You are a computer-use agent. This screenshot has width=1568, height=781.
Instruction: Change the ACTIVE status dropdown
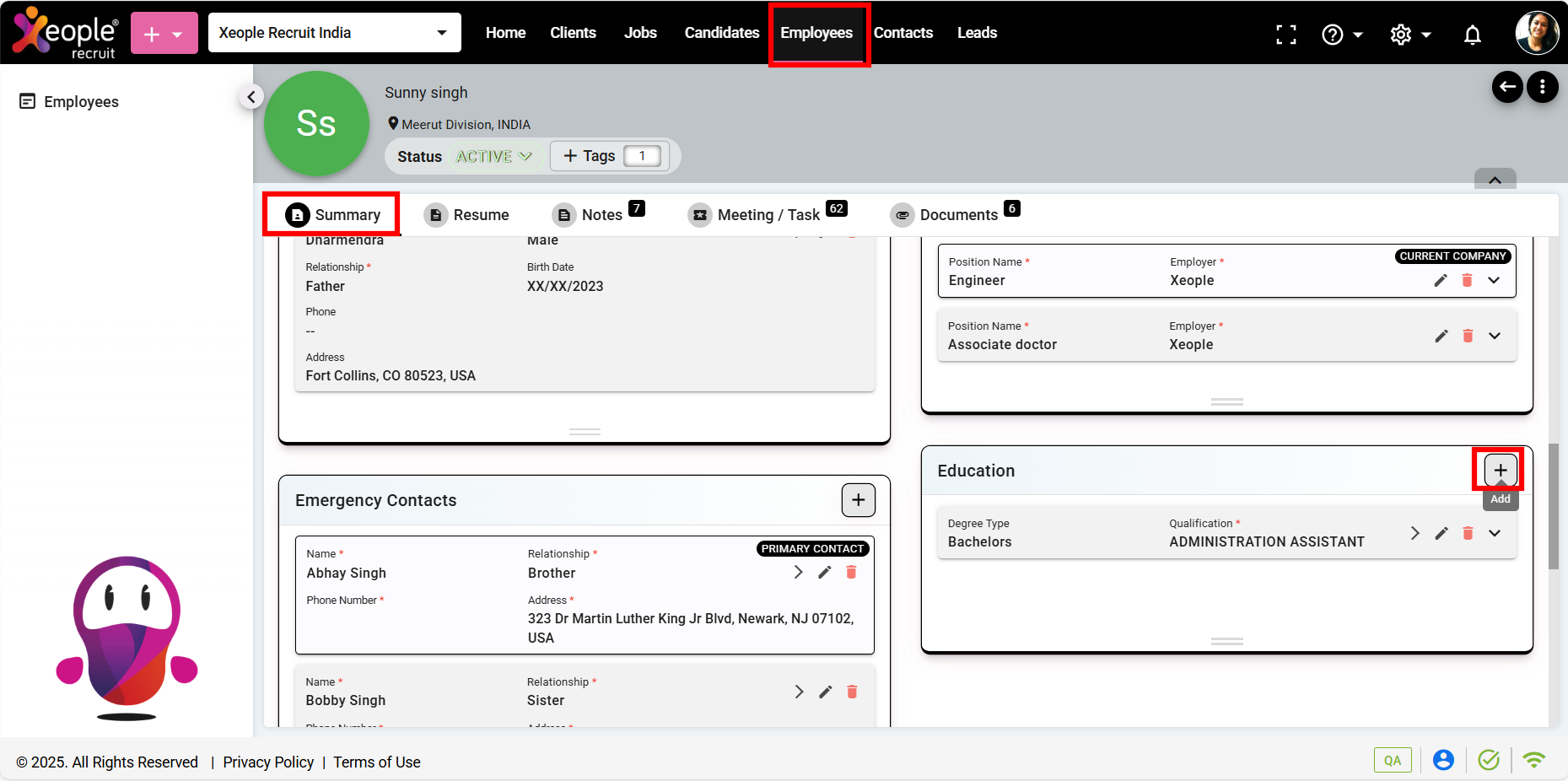(494, 157)
